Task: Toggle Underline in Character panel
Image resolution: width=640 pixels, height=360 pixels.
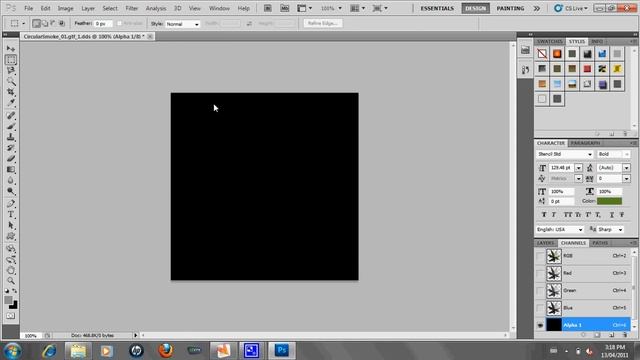Action: (612, 215)
